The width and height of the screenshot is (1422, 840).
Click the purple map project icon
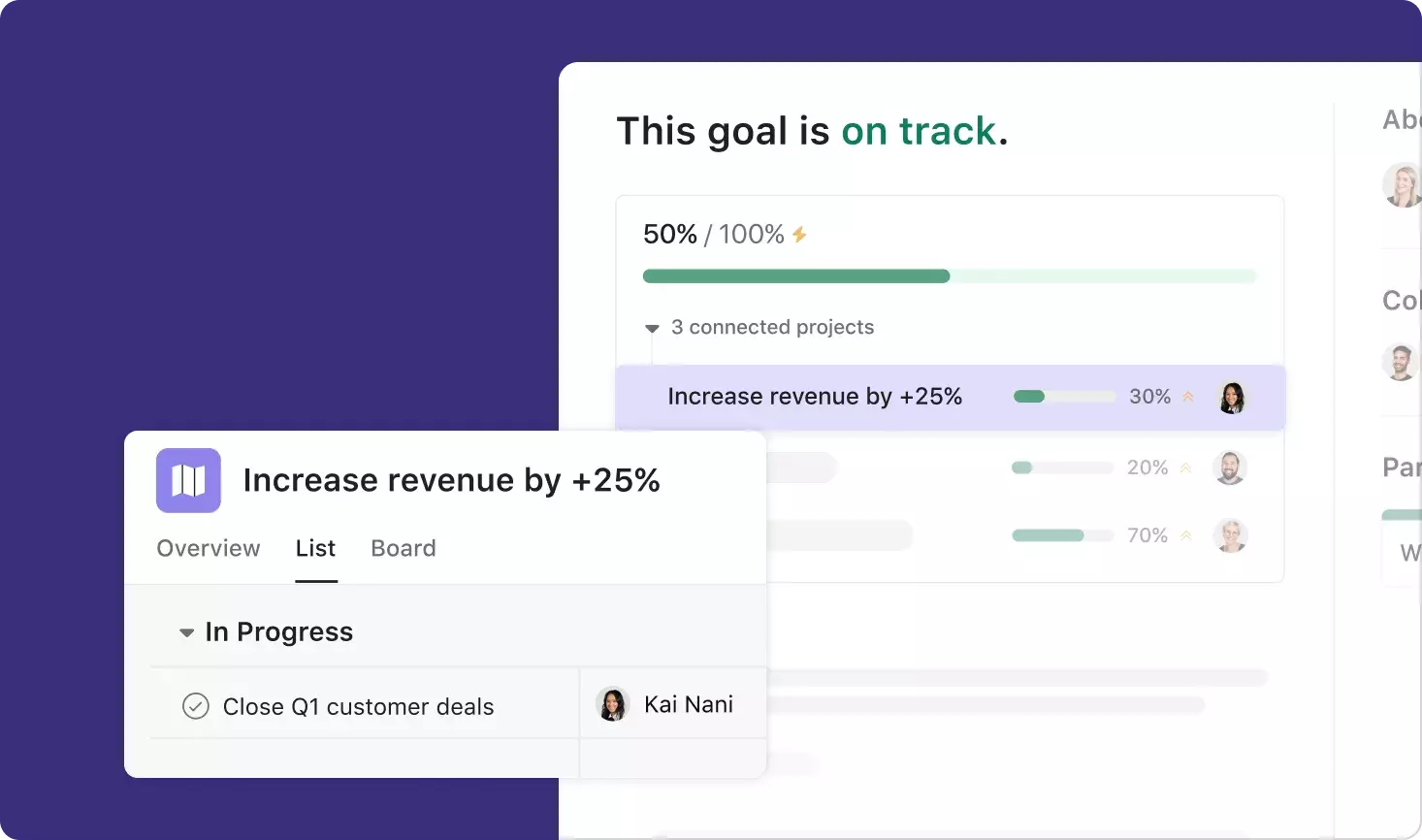point(188,480)
